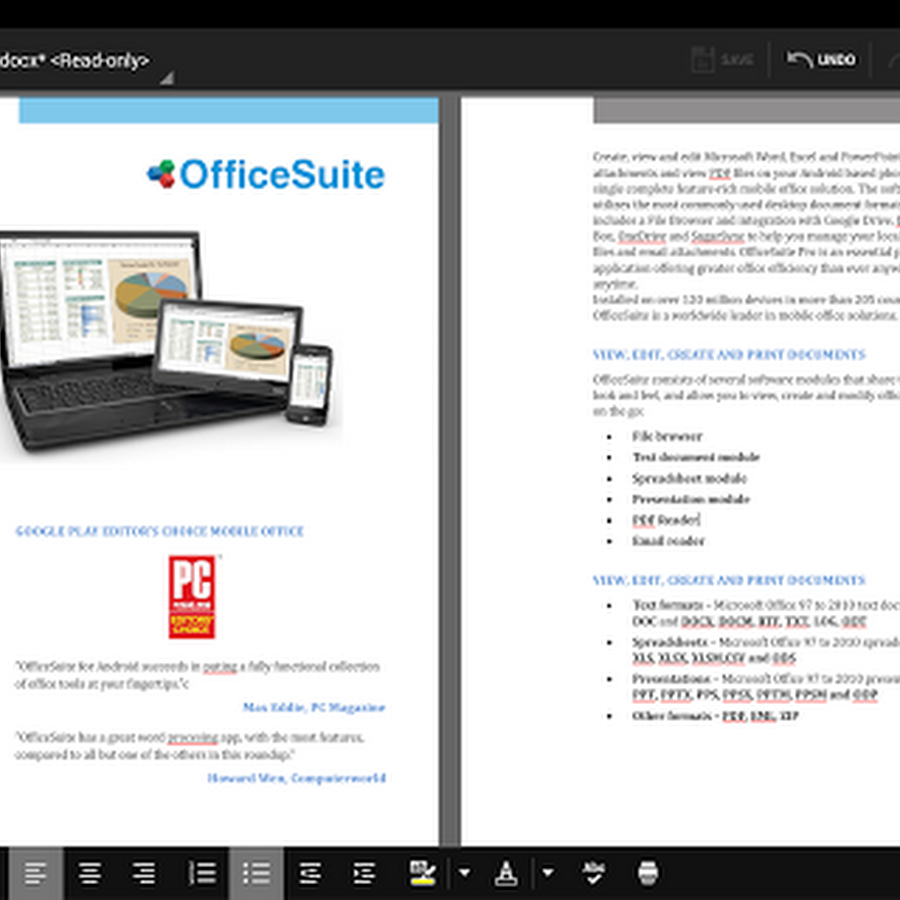The height and width of the screenshot is (900, 900).
Task: Toggle numbered list formatting
Action: click(202, 874)
